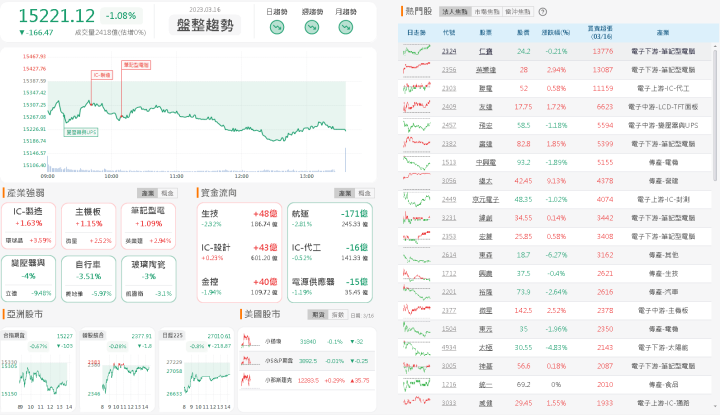This screenshot has height=415, width=720.
Task: Open the sparkline chart for stock 1513 中興電
Action: 416,162
